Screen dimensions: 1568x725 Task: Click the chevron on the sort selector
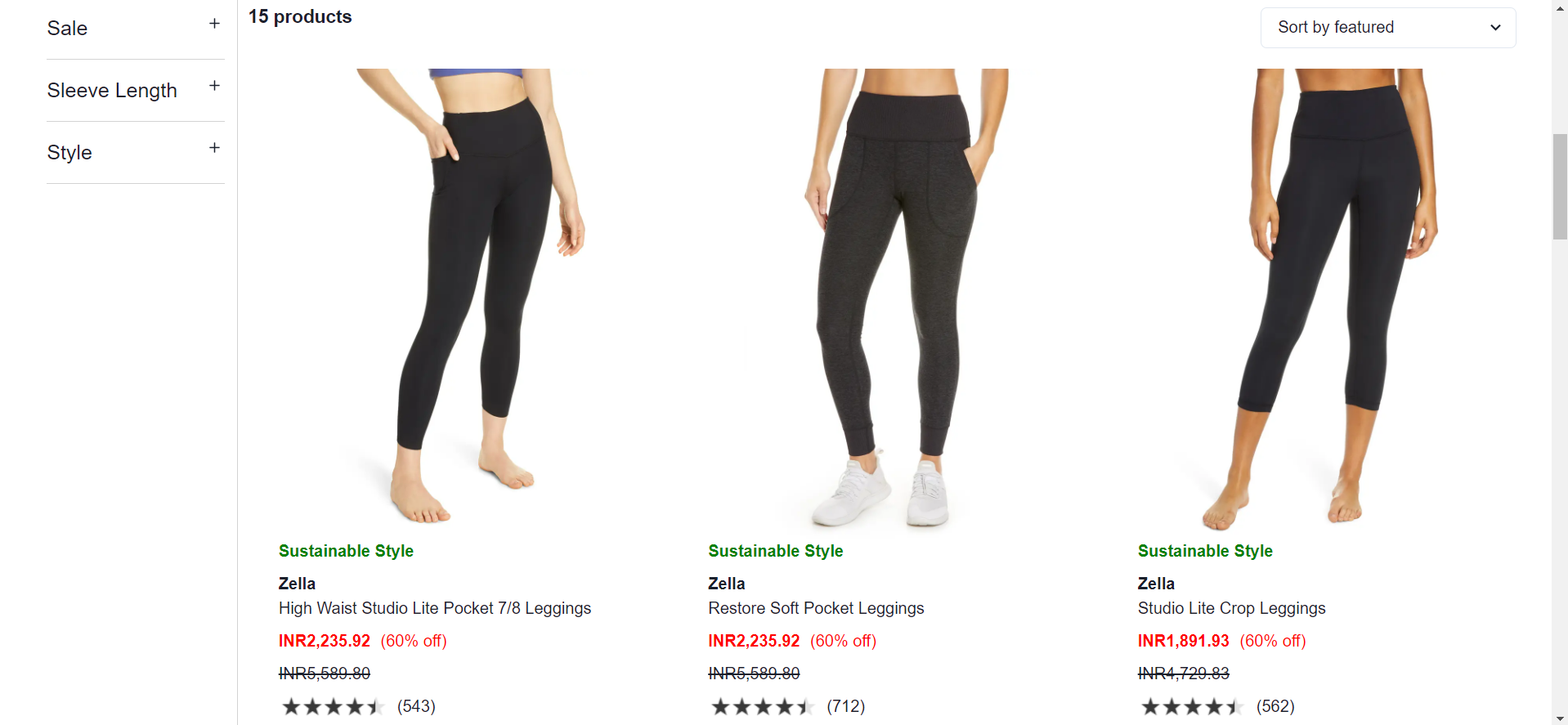click(x=1496, y=27)
